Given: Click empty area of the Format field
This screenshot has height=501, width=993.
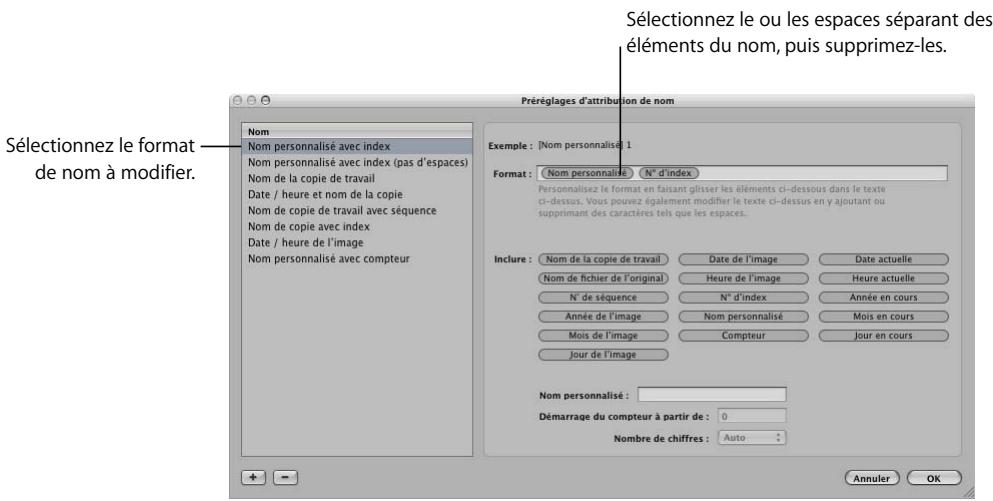Looking at the screenshot, I should click(823, 173).
